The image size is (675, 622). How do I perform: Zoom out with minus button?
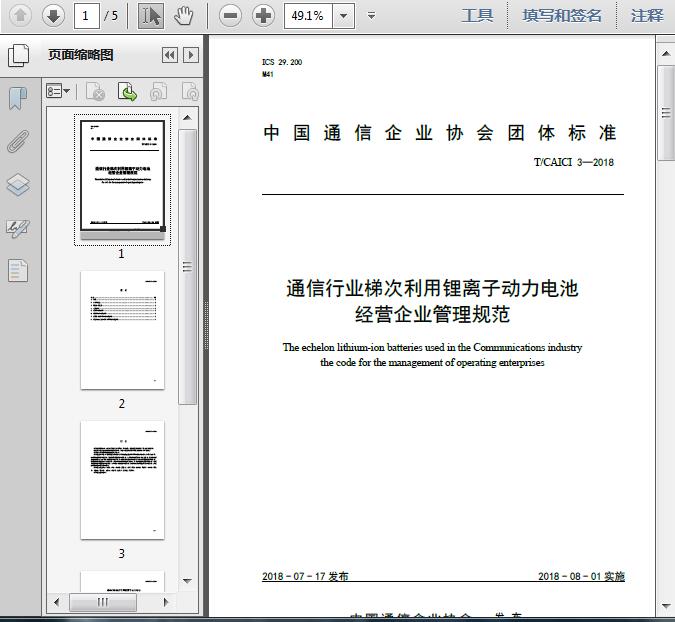click(230, 16)
